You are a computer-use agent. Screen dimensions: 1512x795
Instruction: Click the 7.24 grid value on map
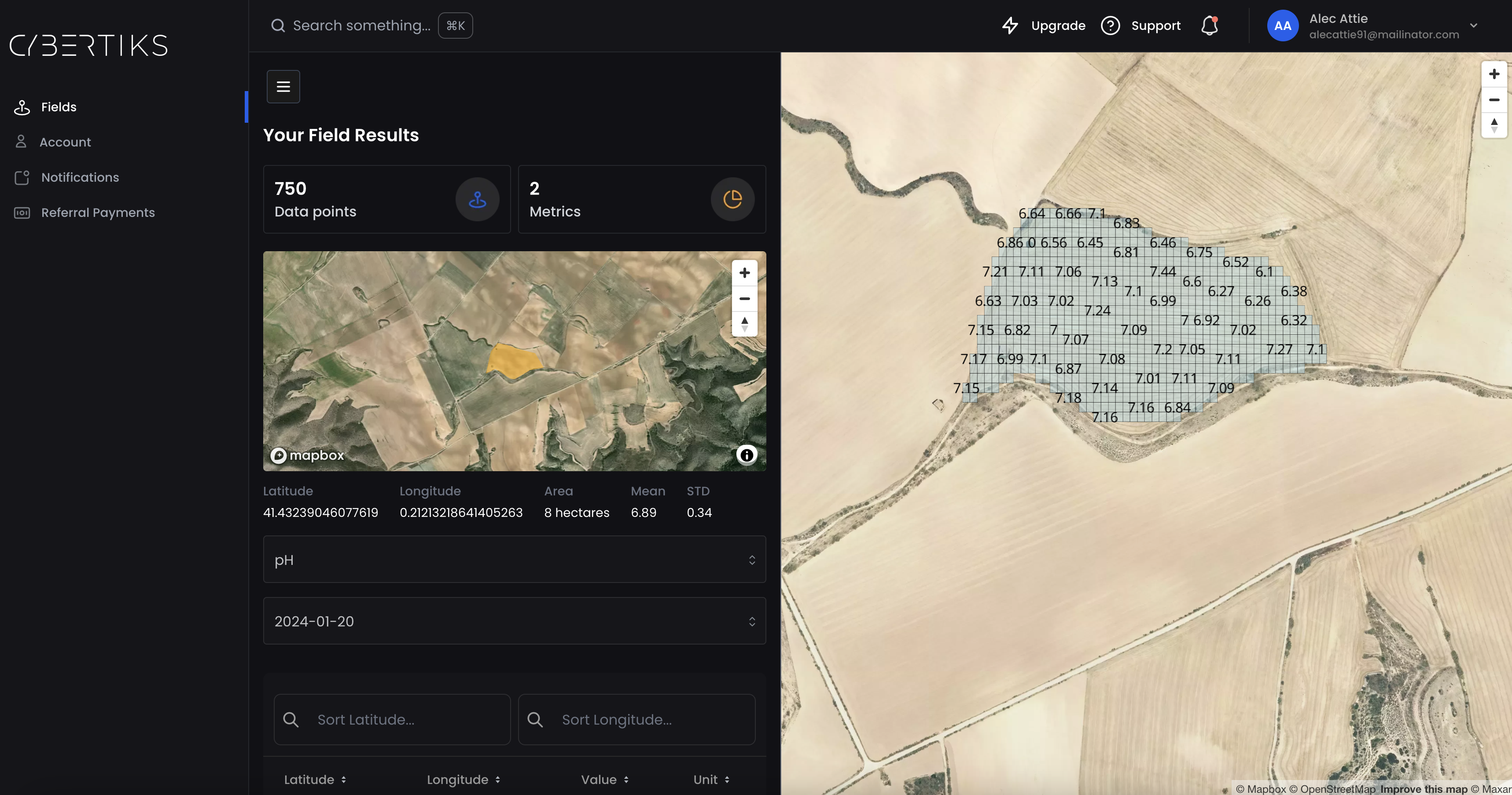tap(1097, 310)
